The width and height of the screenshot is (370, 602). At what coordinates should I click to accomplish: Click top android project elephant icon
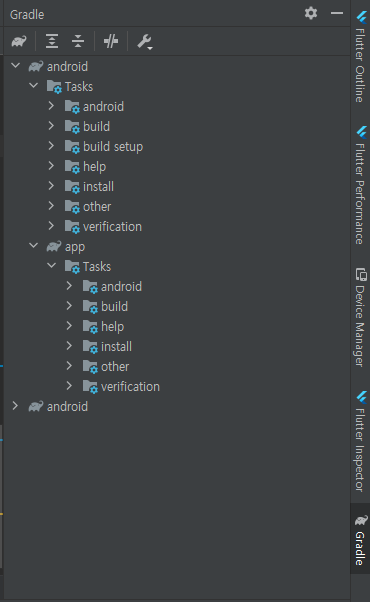(x=36, y=66)
